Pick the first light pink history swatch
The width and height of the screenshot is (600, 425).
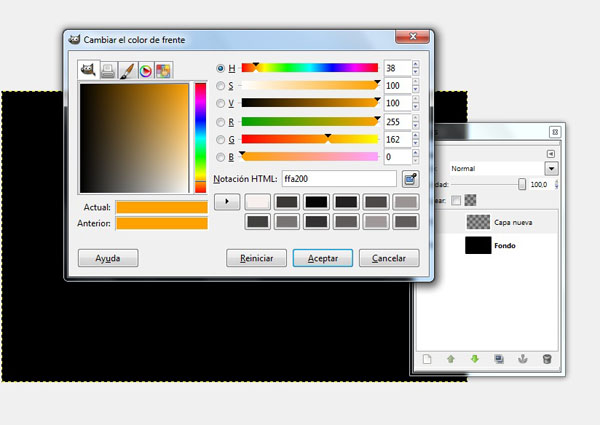pyautogui.click(x=258, y=202)
